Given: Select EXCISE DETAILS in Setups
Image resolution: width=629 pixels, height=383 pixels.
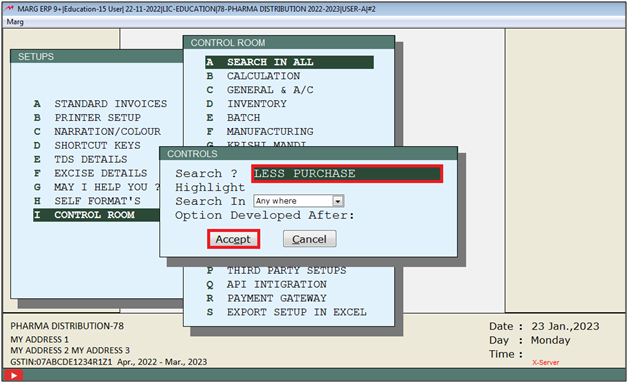Looking at the screenshot, I should point(90,173).
